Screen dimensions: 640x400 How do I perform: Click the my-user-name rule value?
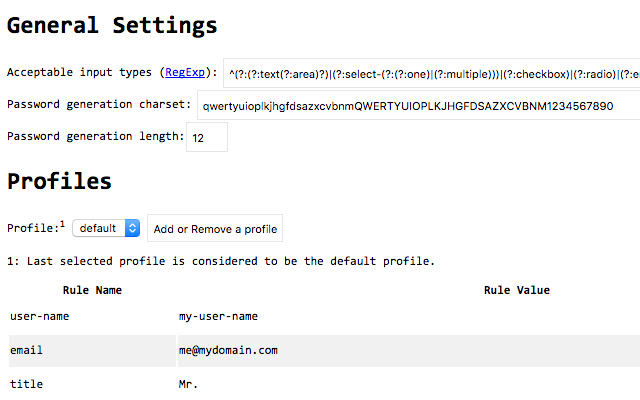click(218, 316)
